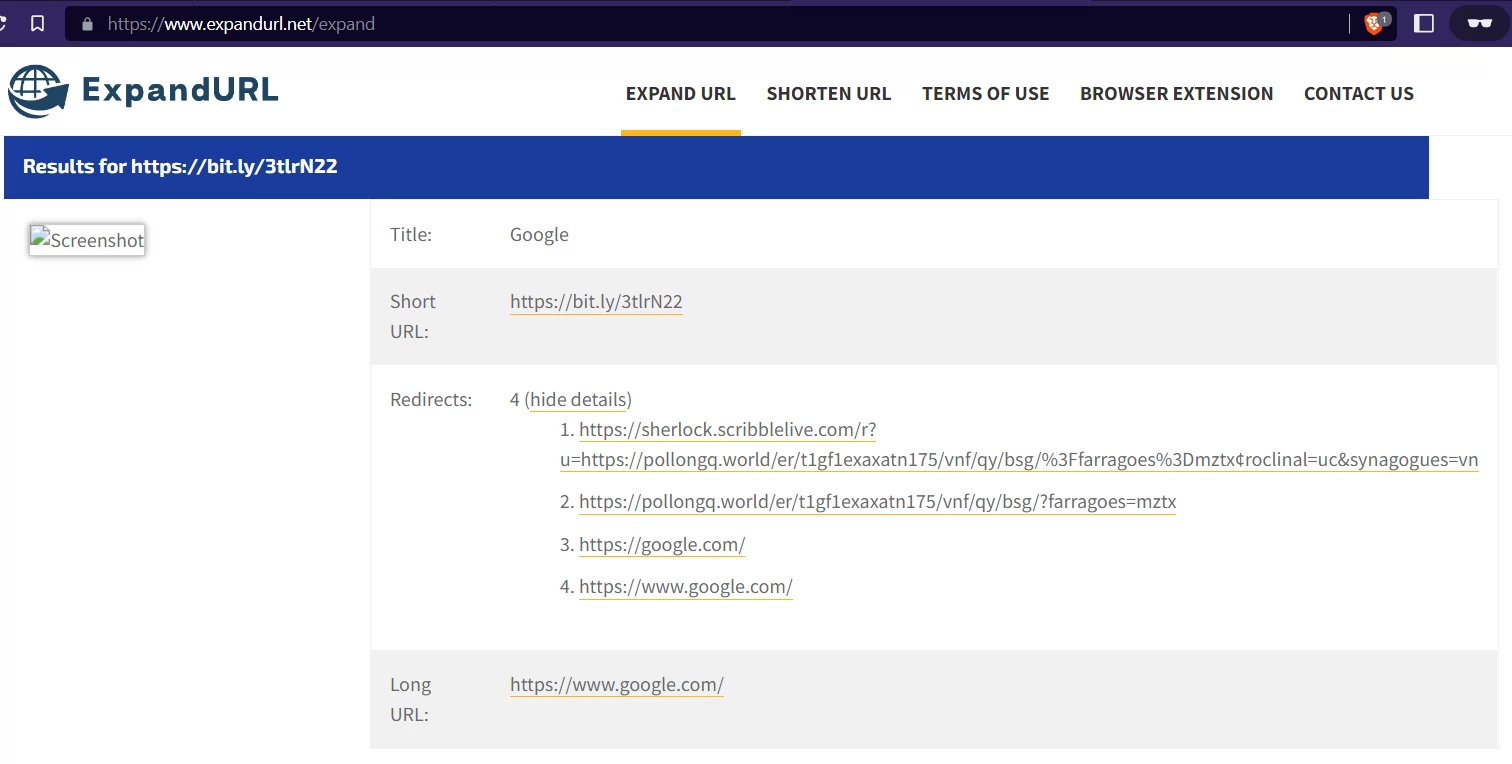
Task: Click the page reload icon
Action: 3,24
